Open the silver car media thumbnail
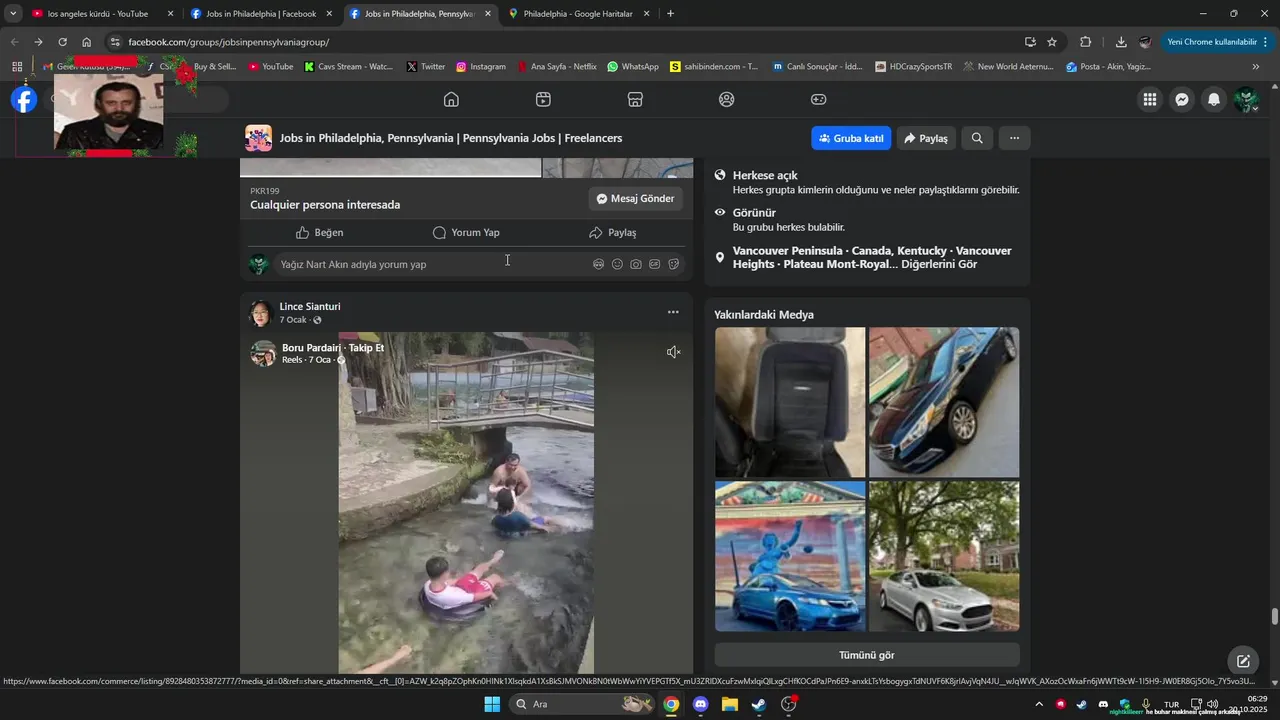The image size is (1280, 720). [x=944, y=556]
